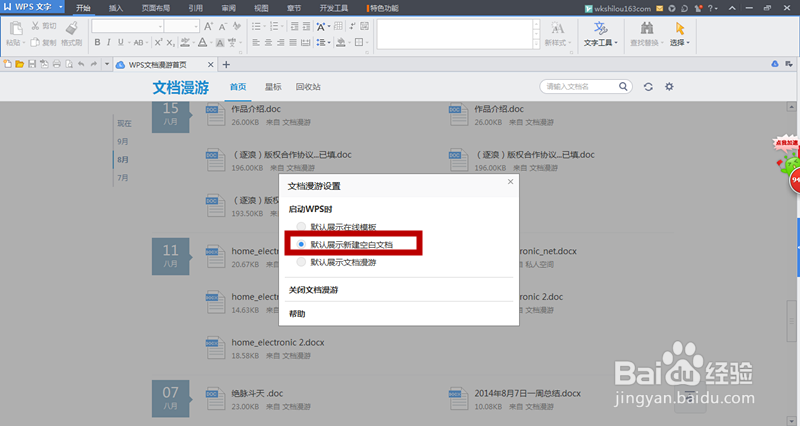Open the quick access toolbar customize arrow
Image resolution: width=800 pixels, height=426 pixels.
tap(107, 64)
